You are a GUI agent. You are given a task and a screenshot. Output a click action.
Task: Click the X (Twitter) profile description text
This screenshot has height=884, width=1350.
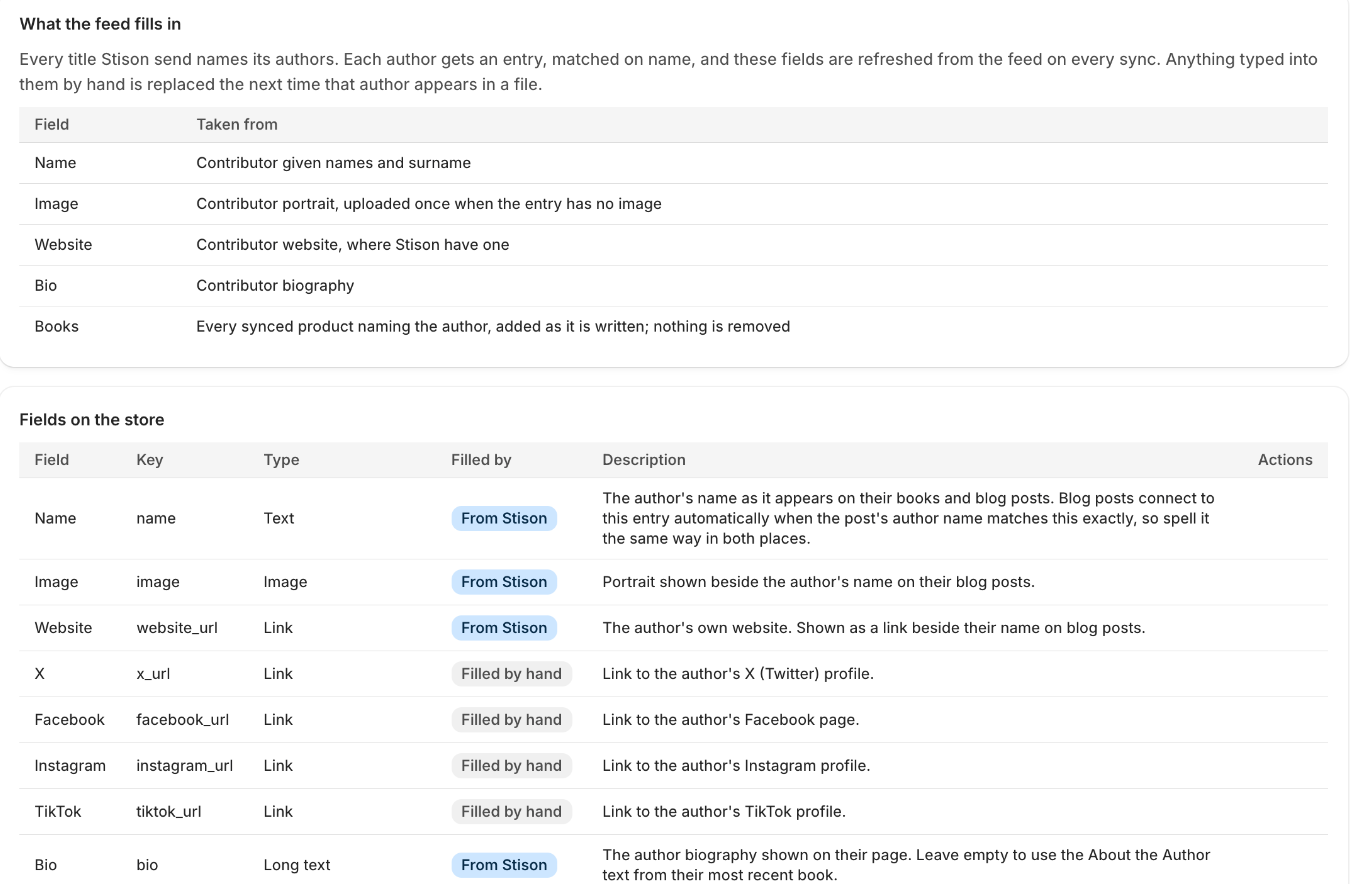(x=738, y=674)
